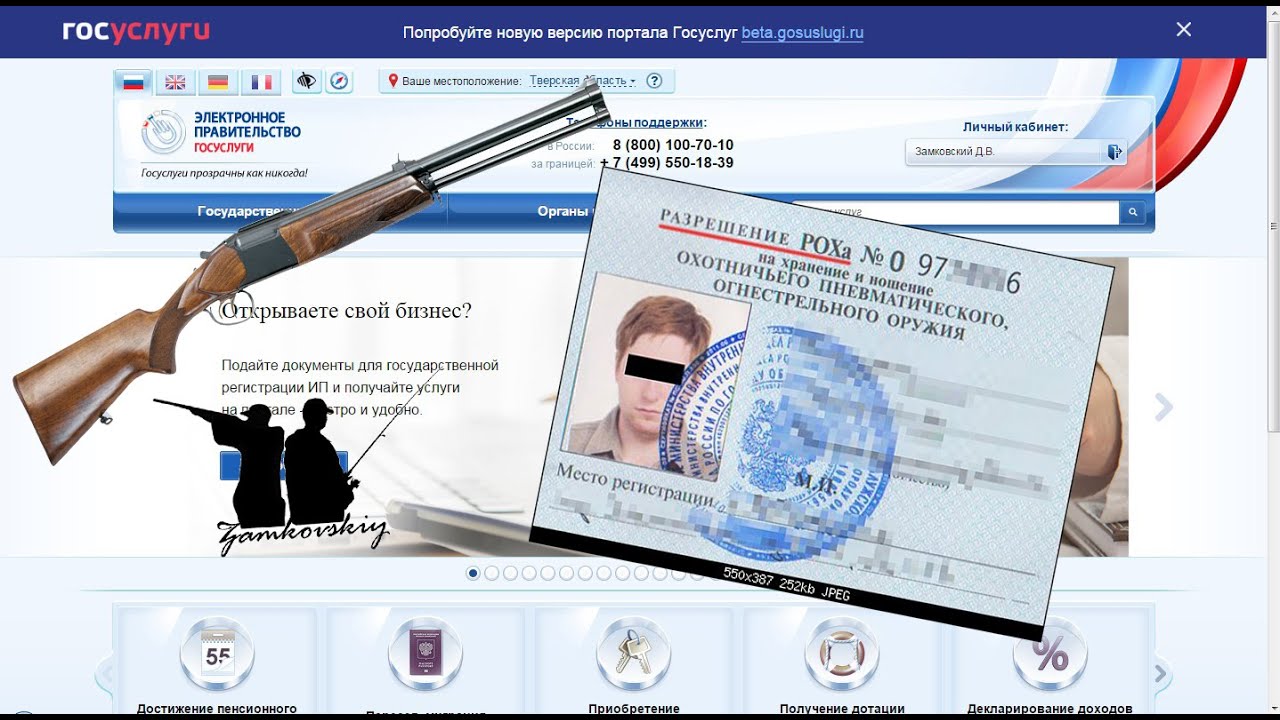Image resolution: width=1280 pixels, height=720 pixels.
Task: Open the Приобретение keys icon
Action: [x=633, y=654]
